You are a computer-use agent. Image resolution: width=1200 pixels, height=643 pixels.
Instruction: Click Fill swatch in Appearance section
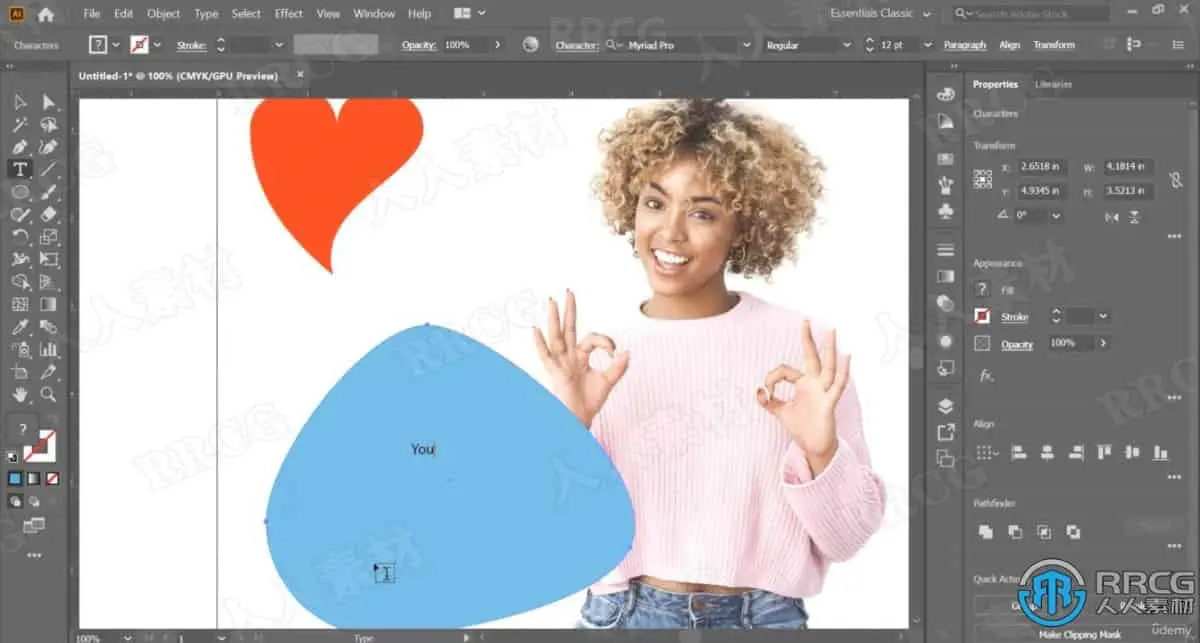(x=983, y=289)
